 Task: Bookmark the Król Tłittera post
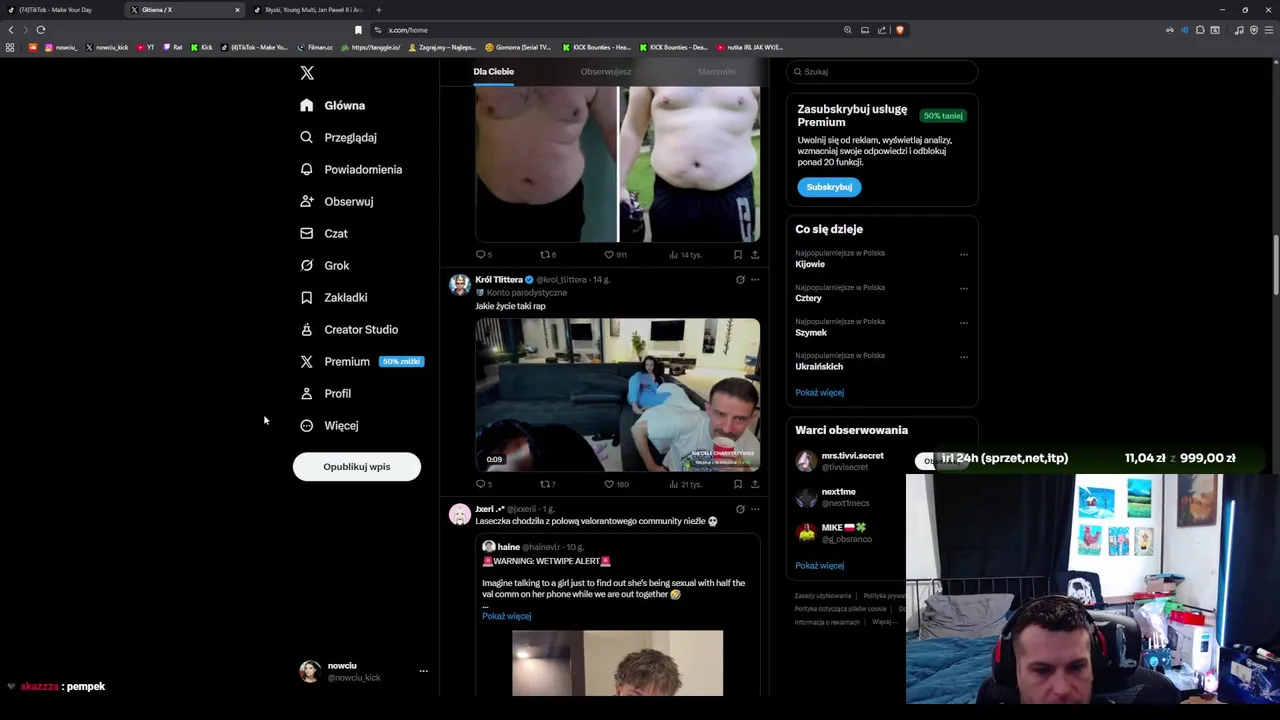coord(738,484)
